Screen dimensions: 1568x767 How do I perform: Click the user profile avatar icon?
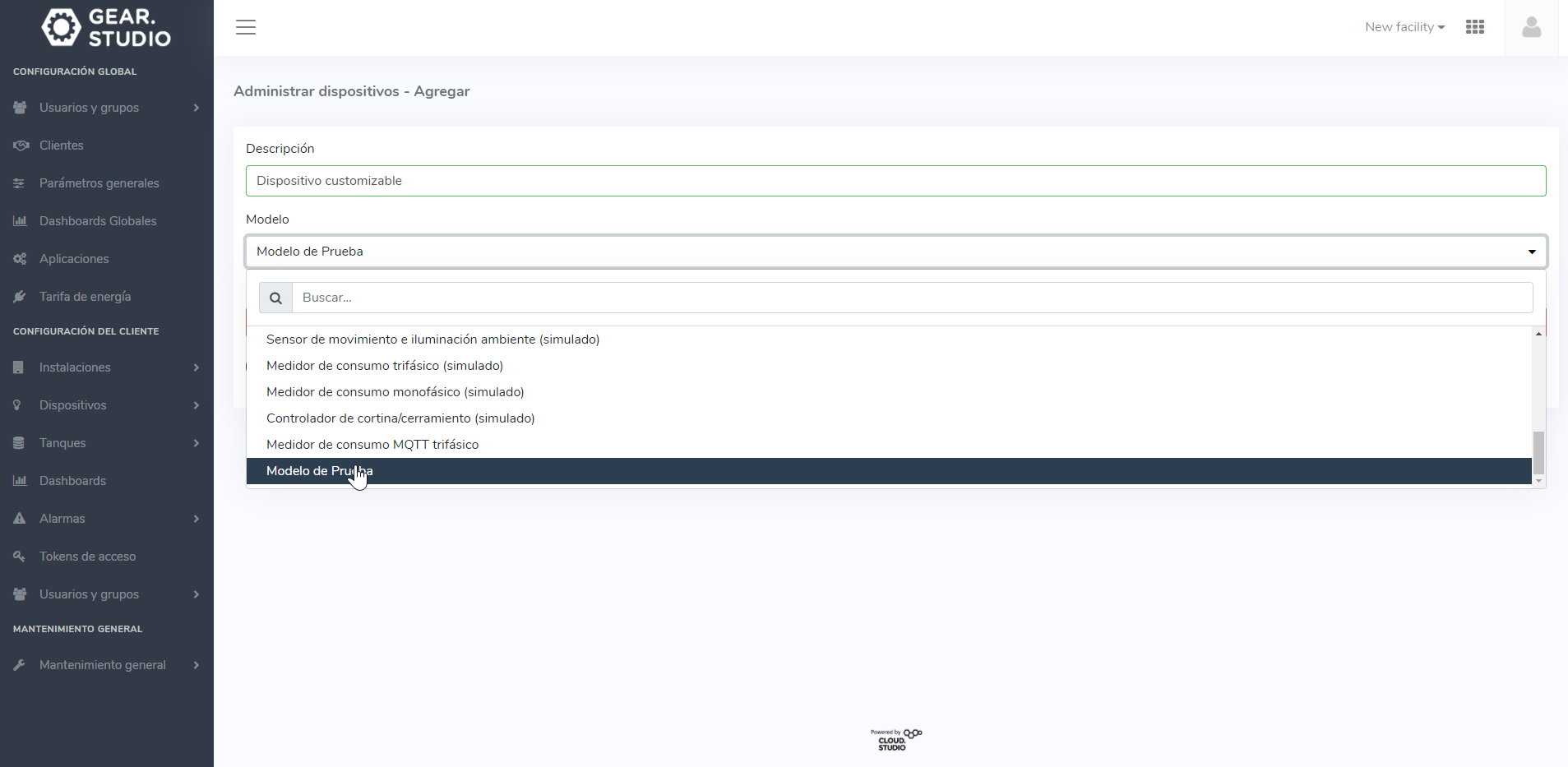click(x=1531, y=27)
